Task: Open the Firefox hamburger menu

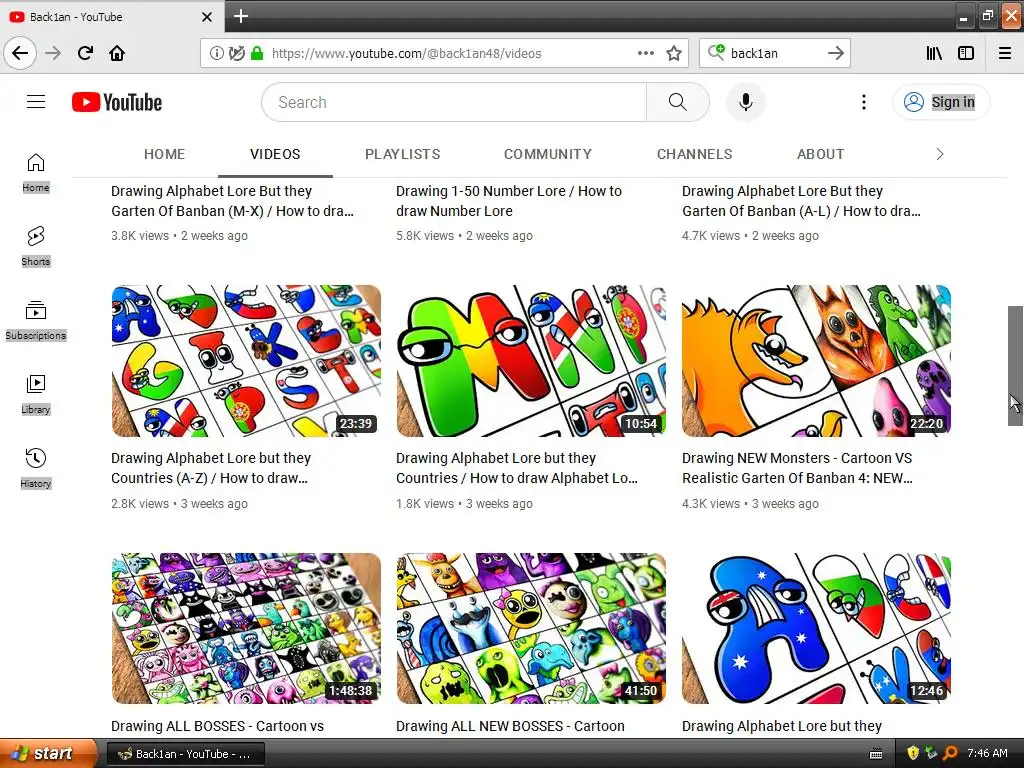Action: coord(1005,54)
